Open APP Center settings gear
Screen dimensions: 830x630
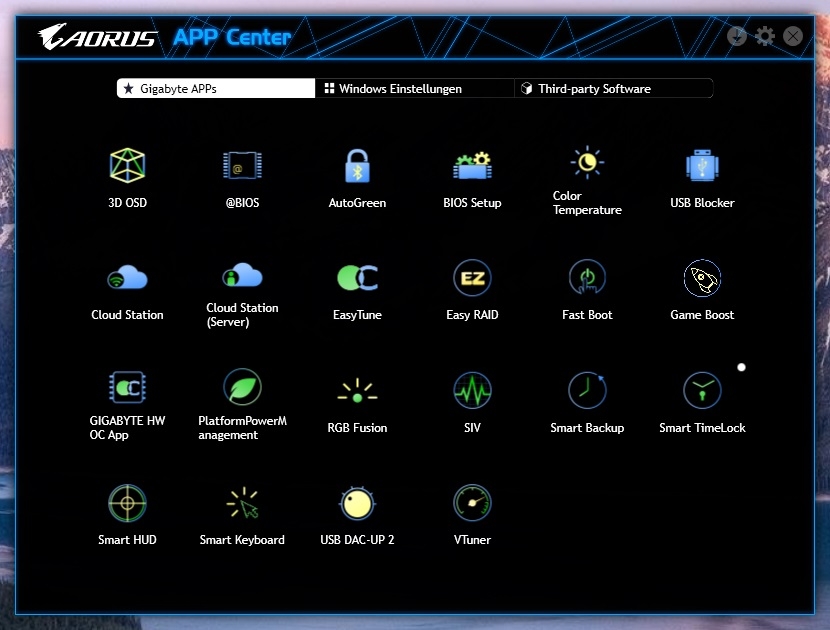764,36
